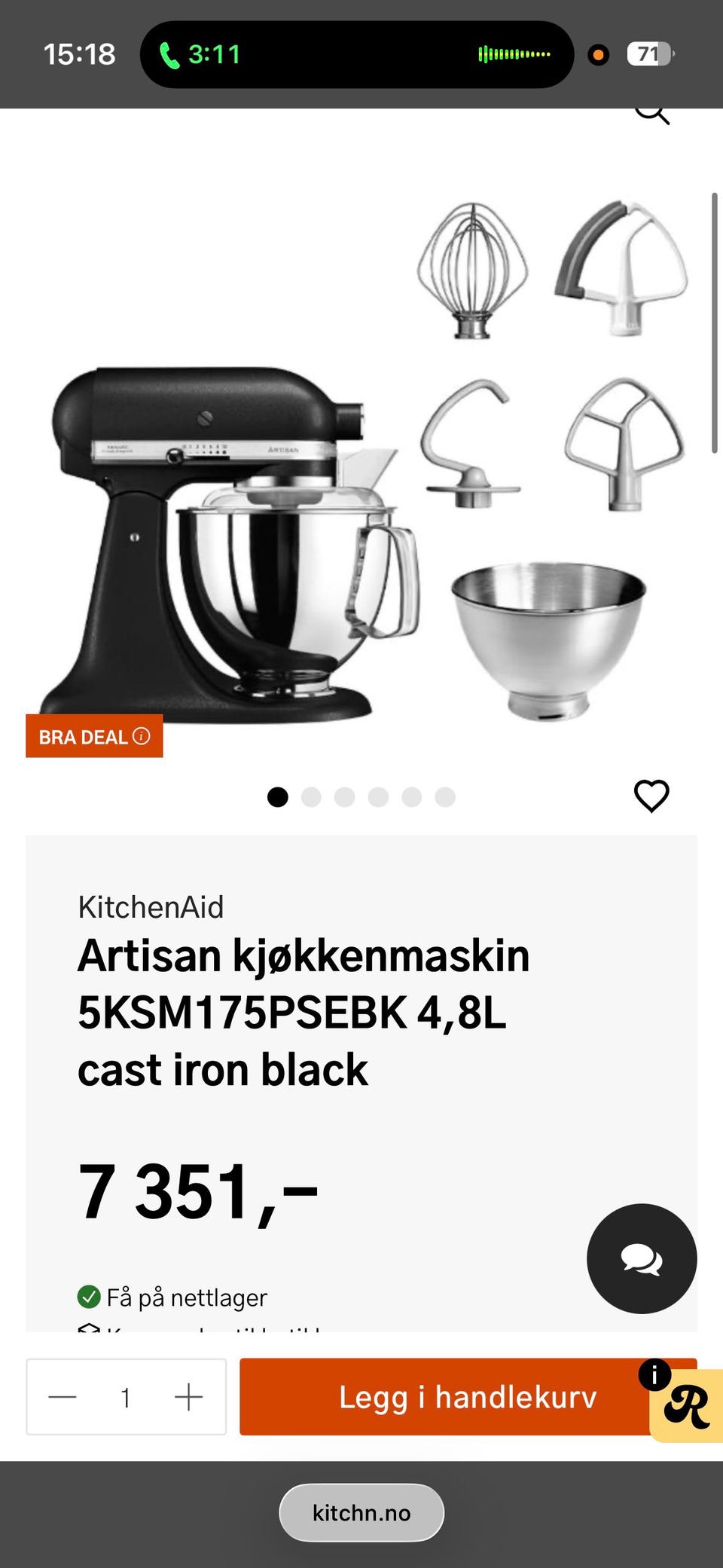This screenshot has width=723, height=1568.
Task: Click the KitchenAid brand link
Action: (x=151, y=907)
